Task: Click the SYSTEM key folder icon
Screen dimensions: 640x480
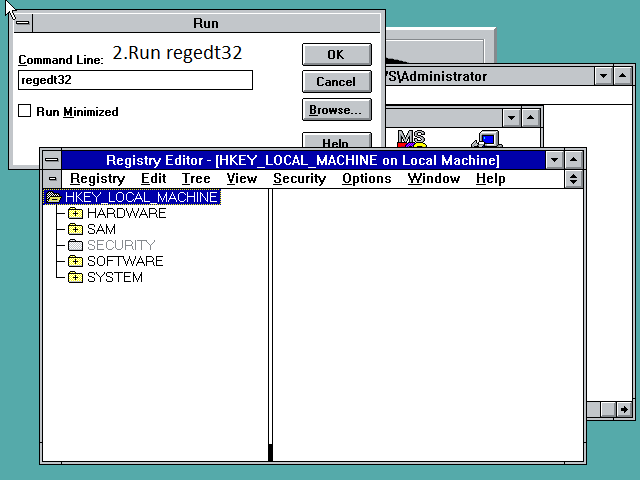Action: click(x=75, y=277)
